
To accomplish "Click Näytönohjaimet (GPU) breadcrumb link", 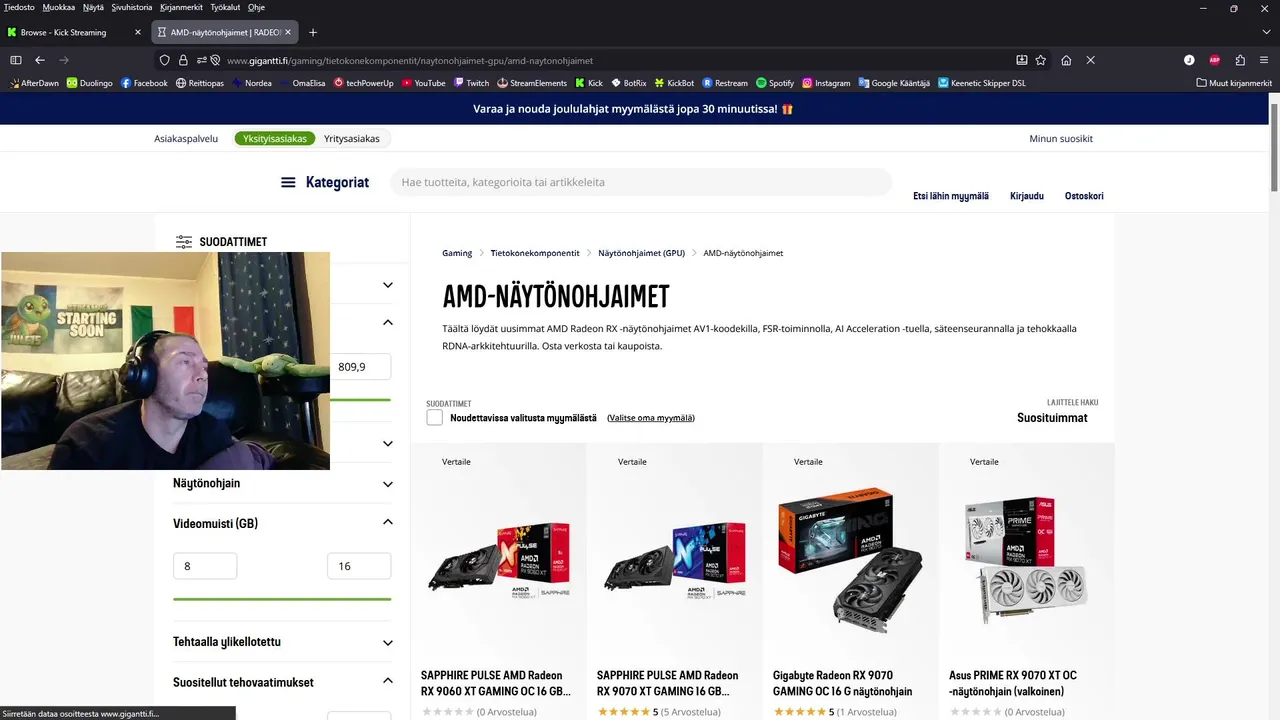I will 642,253.
